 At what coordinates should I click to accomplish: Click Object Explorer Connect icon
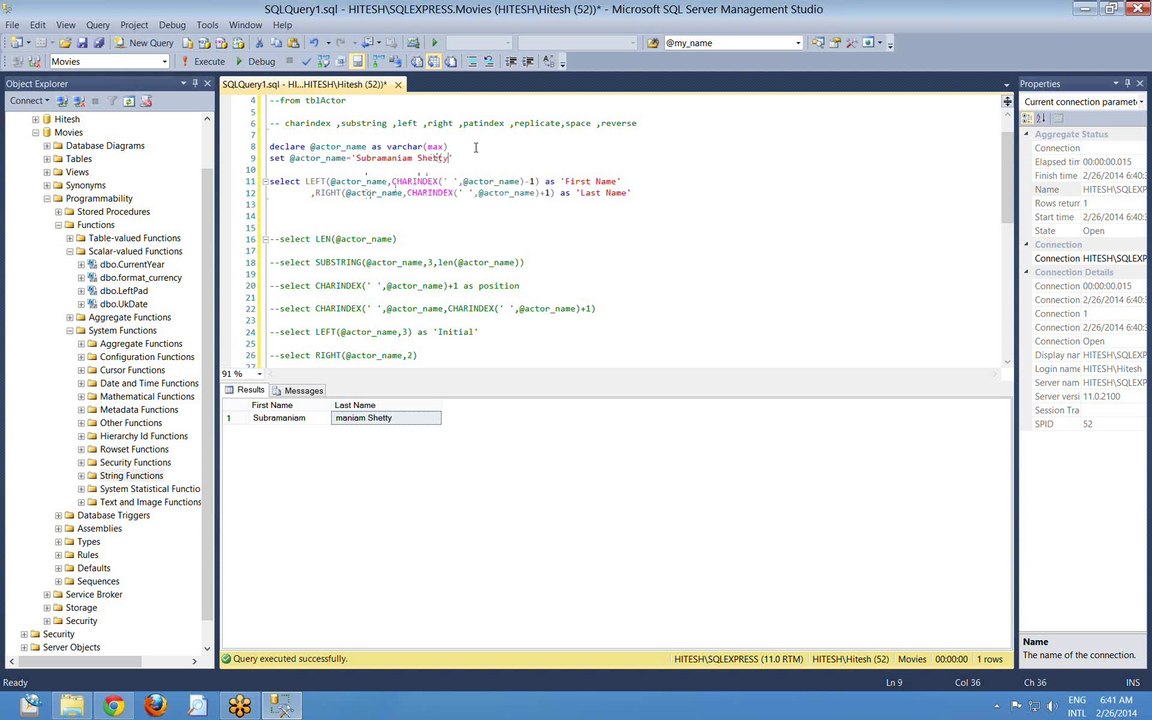click(x=62, y=101)
